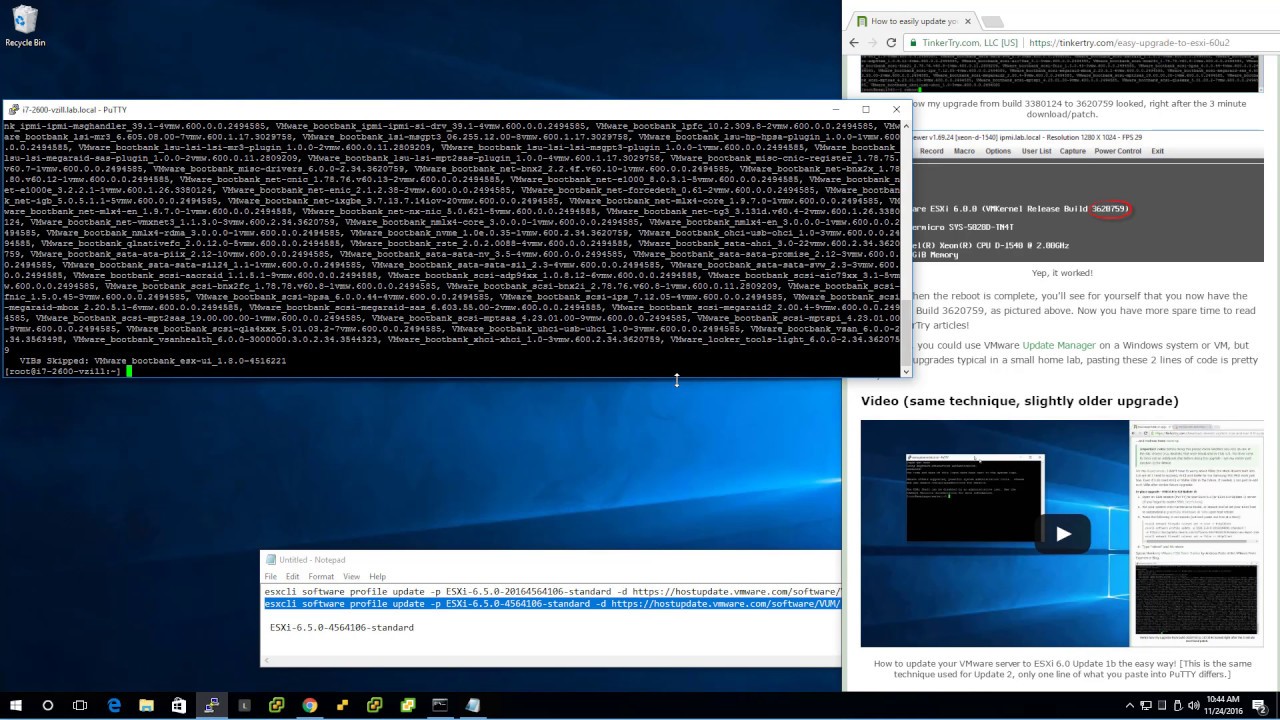This screenshot has height=720, width=1280.
Task: Click the PuTTY scrollbar up arrow
Action: (x=906, y=125)
